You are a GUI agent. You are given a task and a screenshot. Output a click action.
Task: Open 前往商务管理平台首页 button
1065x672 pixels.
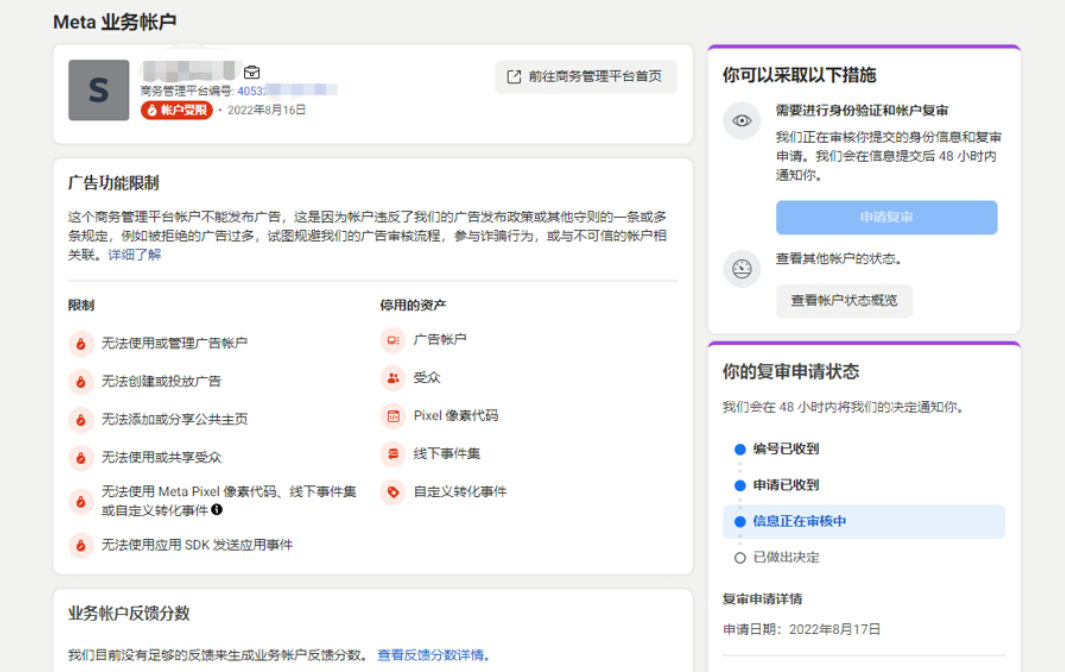click(x=586, y=77)
